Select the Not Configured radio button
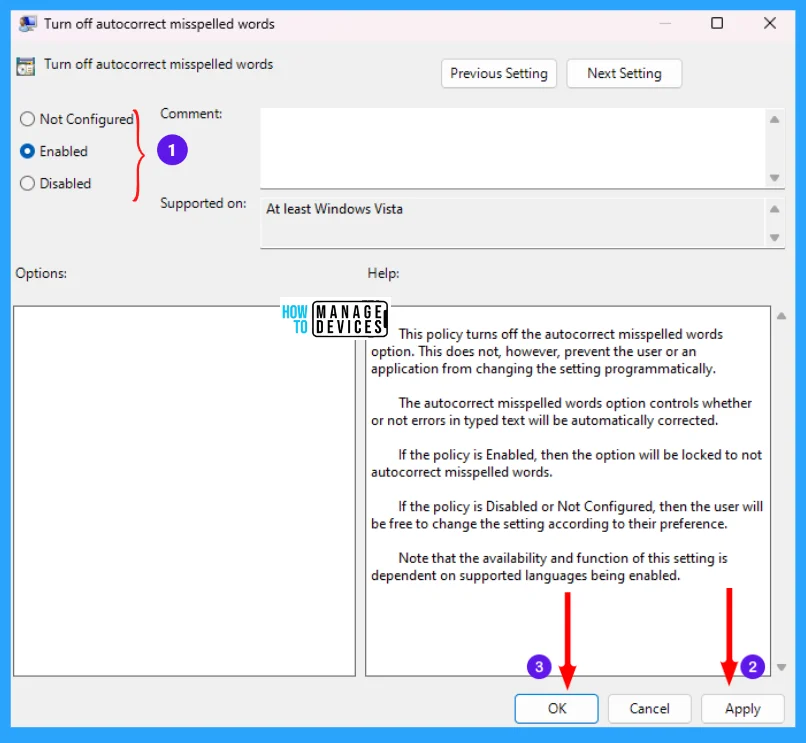The width and height of the screenshot is (806, 743). point(27,119)
